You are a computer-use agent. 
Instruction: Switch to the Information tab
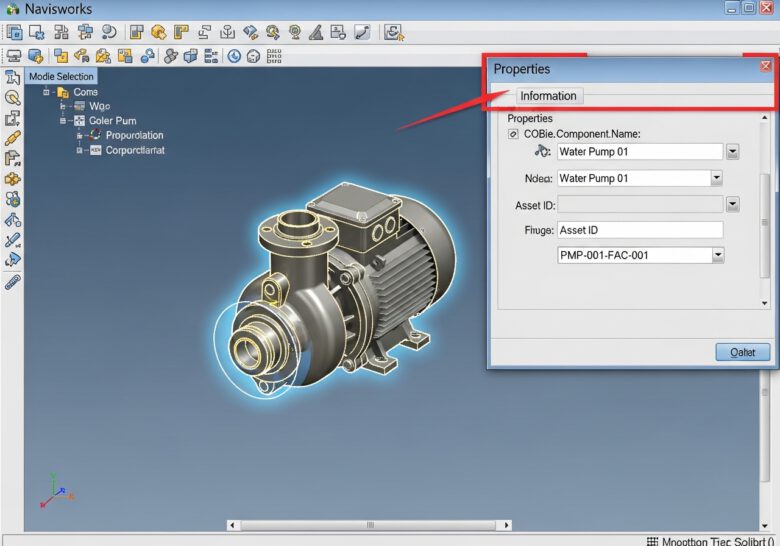(548, 96)
